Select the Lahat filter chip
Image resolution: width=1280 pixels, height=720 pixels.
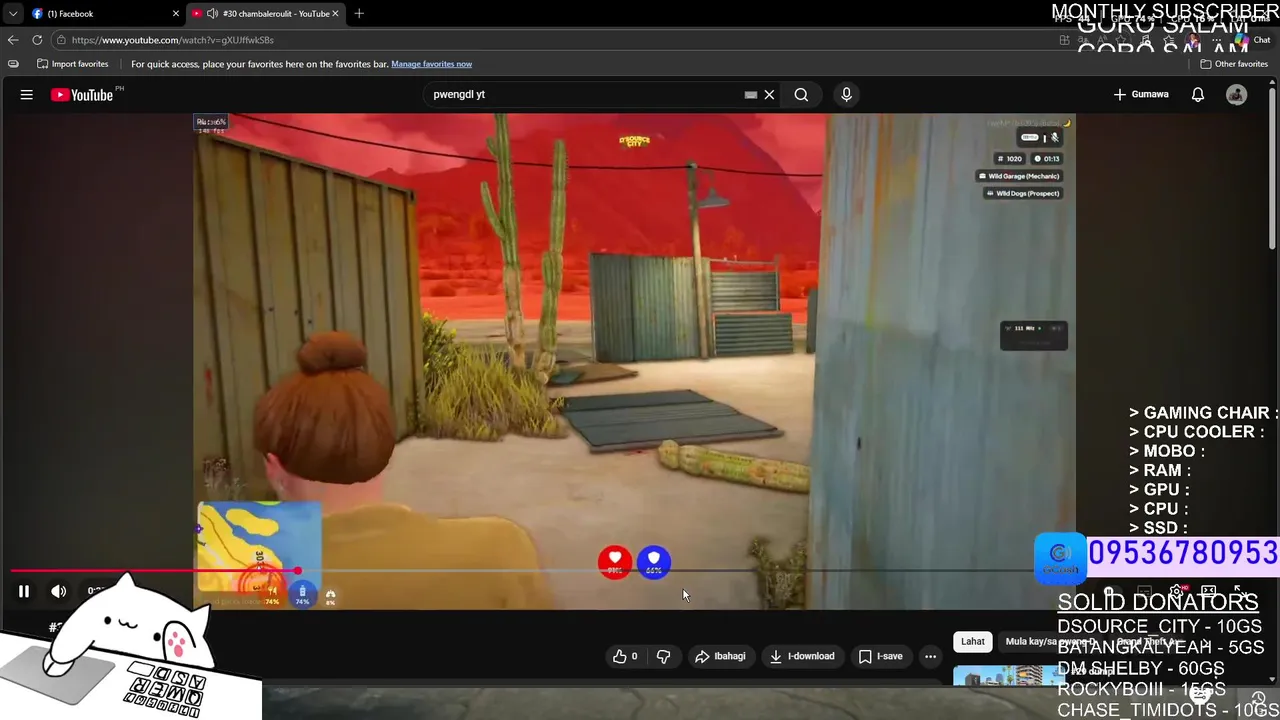tap(973, 642)
